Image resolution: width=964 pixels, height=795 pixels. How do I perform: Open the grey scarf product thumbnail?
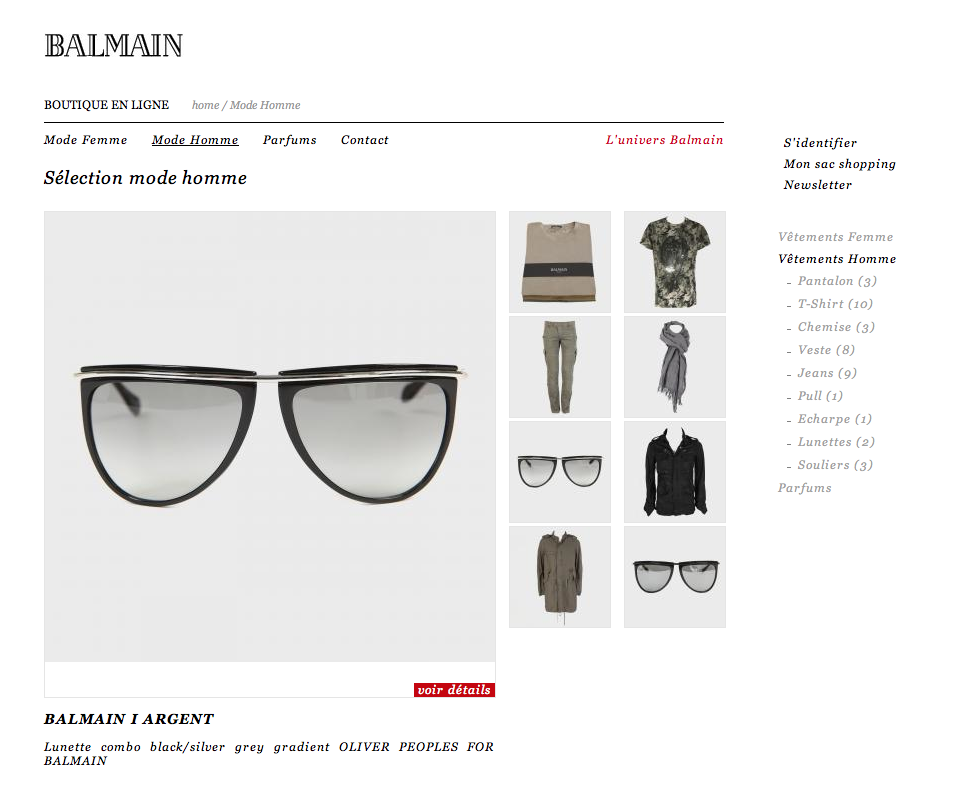tap(675, 367)
